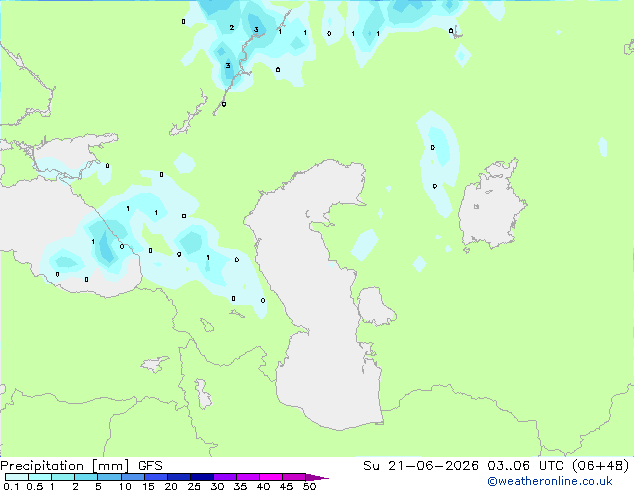Select the 5–10 mm legend color swatch
Screen dimensions: 634x490
pos(109,477)
